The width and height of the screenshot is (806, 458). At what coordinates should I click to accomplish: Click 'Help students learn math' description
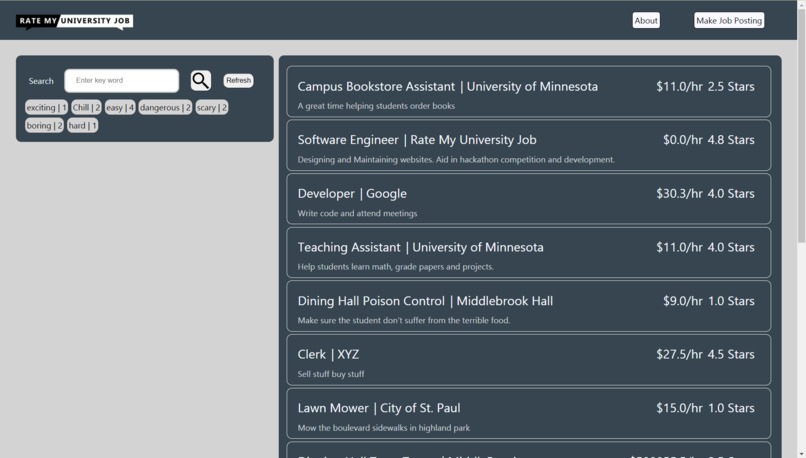point(395,267)
